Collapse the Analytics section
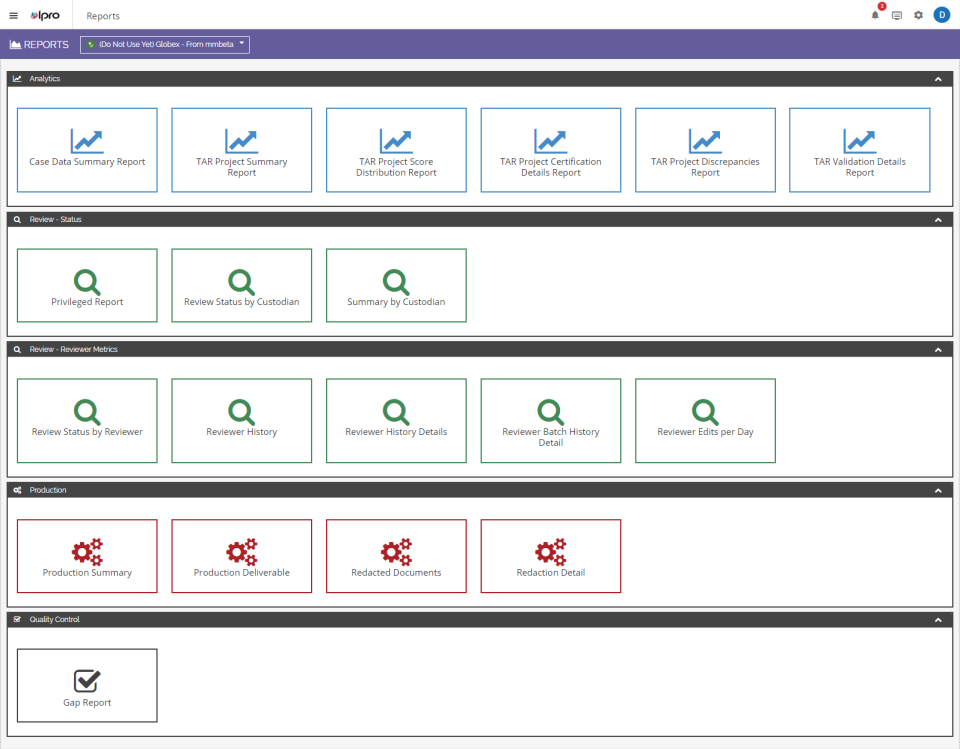Viewport: 960px width, 749px height. coord(937,78)
